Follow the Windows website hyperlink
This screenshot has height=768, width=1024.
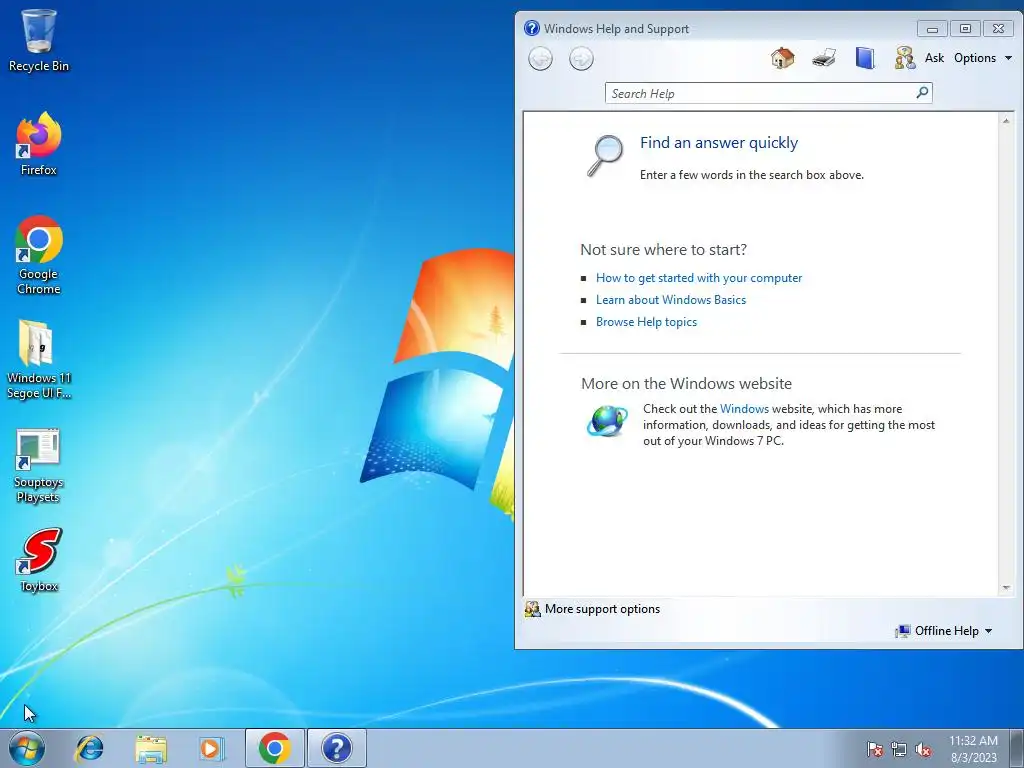[x=744, y=409]
